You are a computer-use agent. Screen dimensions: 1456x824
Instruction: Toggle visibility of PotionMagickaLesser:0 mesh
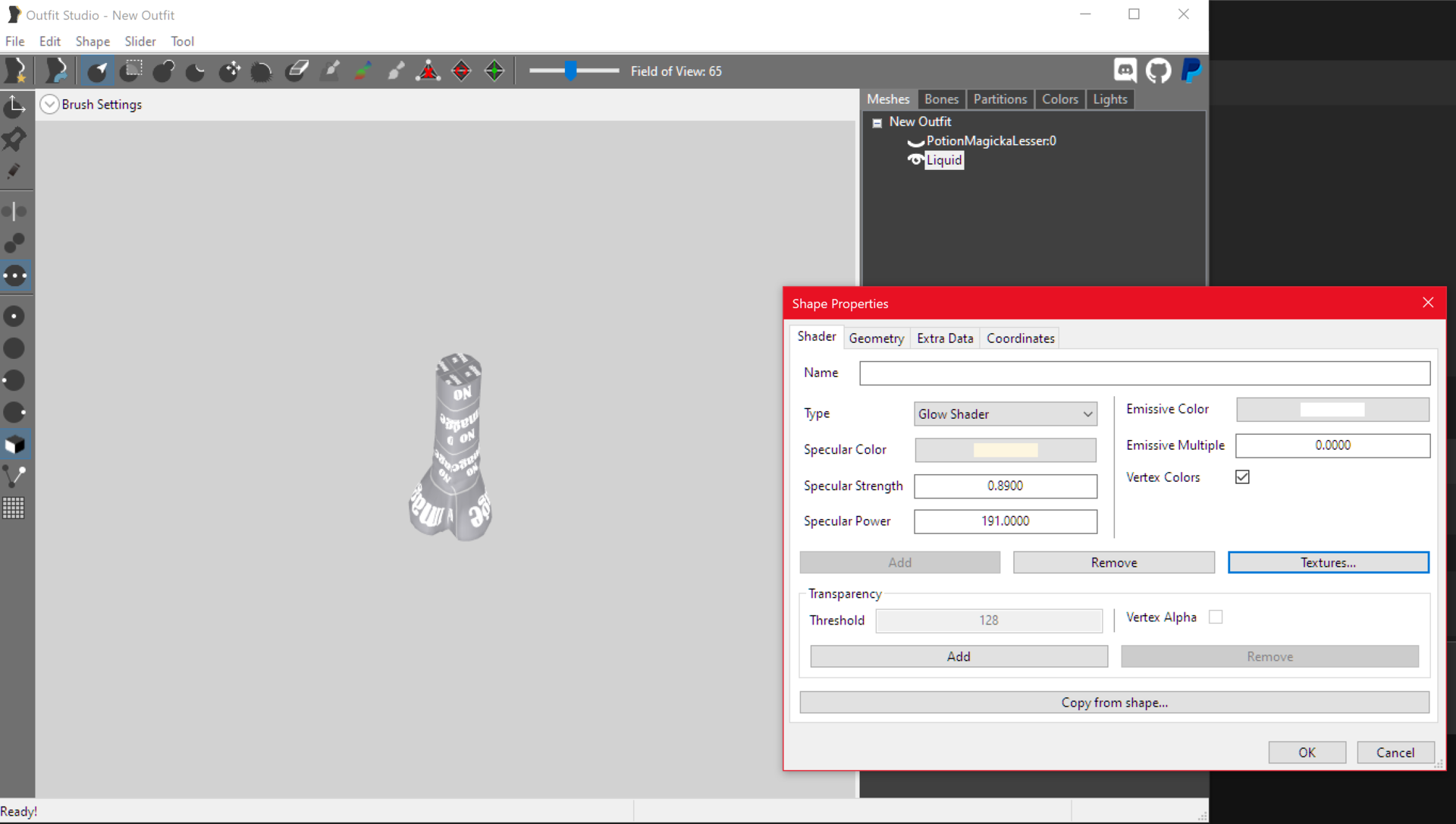point(916,141)
